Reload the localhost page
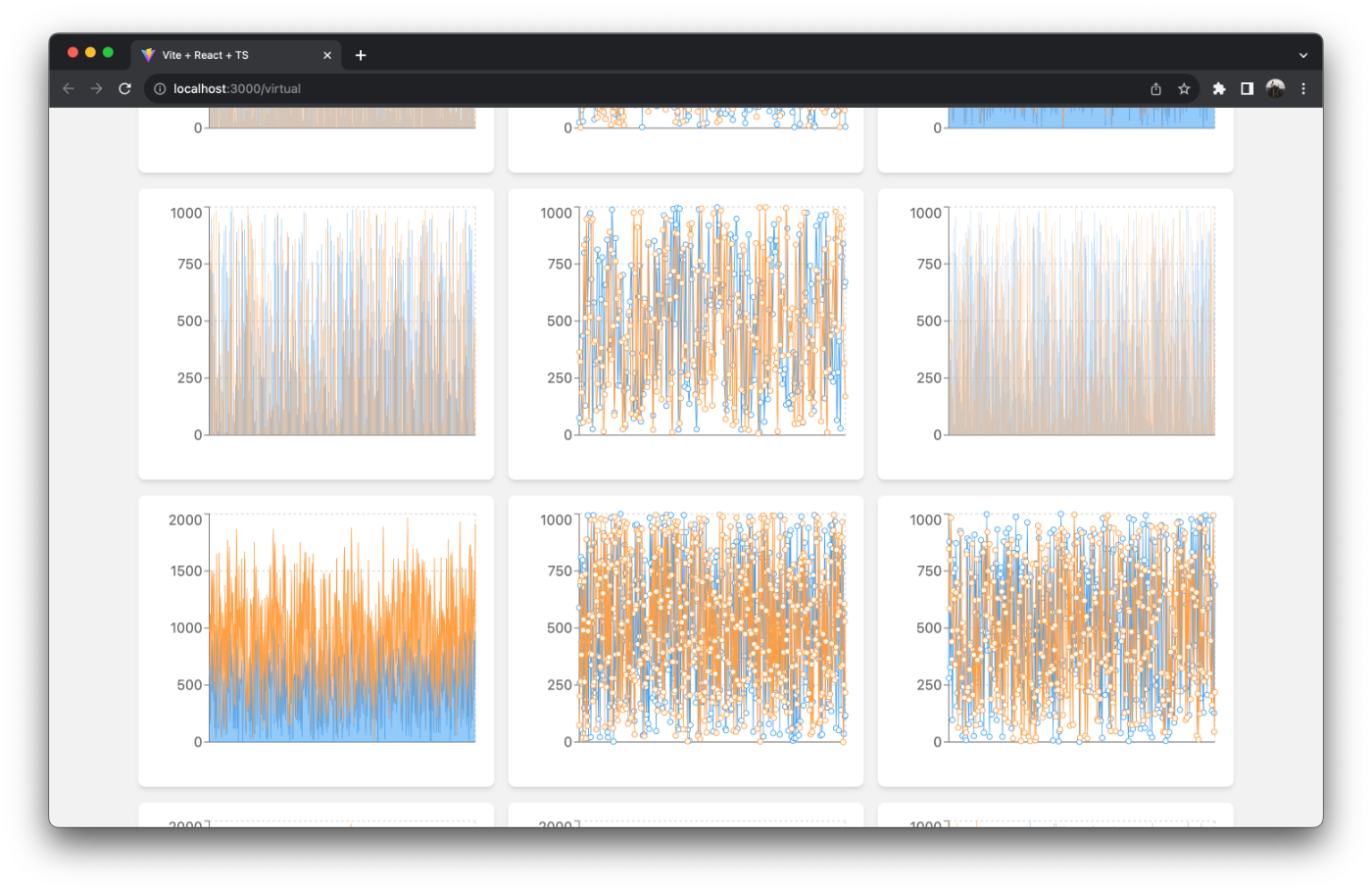 pos(124,88)
